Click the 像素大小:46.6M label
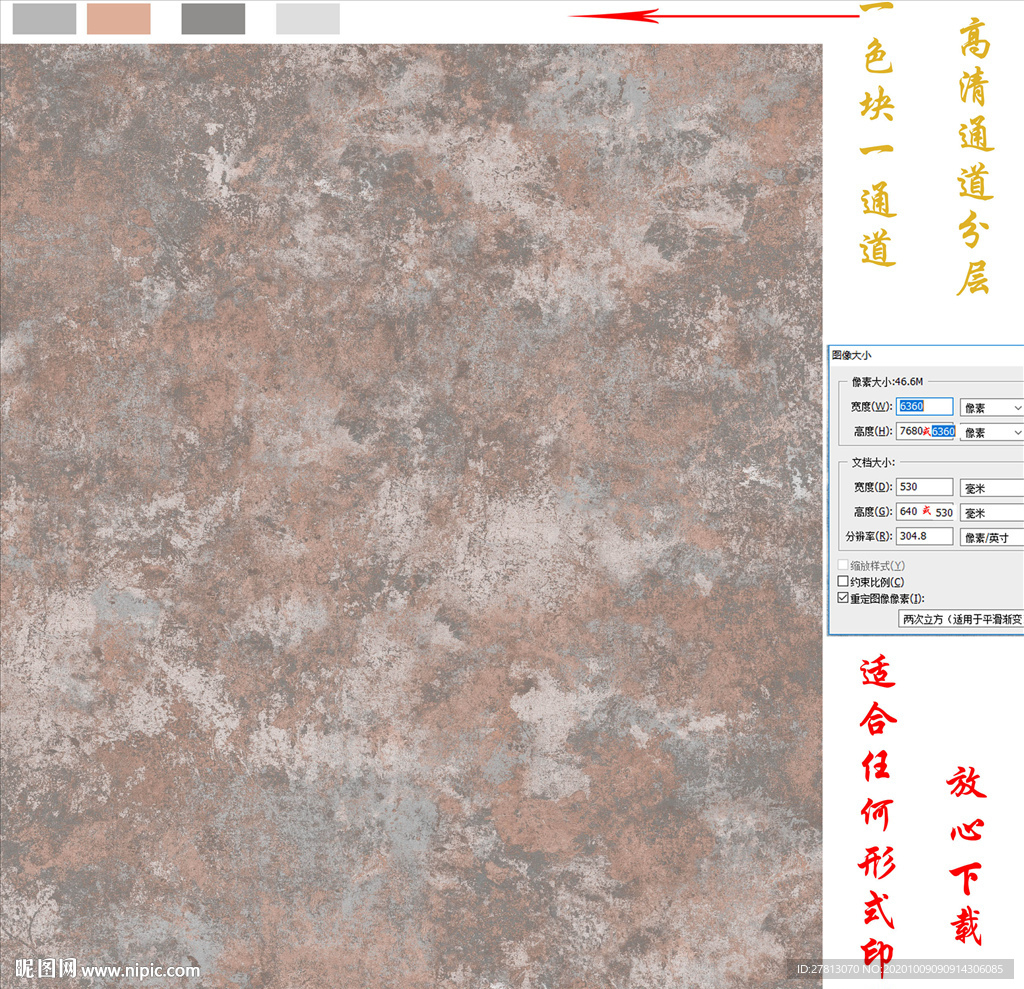The image size is (1024, 989). click(x=887, y=381)
